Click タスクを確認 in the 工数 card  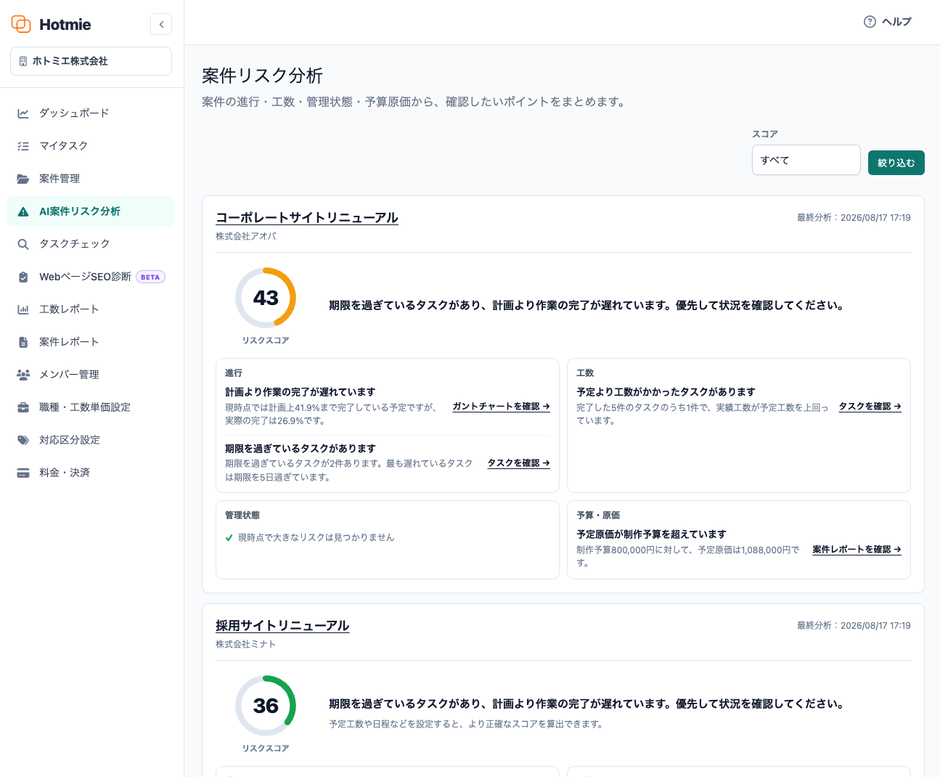click(x=870, y=406)
